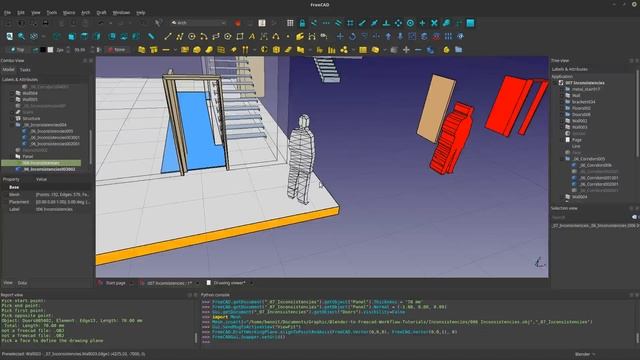Screen dimensions: 640x360
Task: Open the Tools menu
Action: tap(52, 13)
